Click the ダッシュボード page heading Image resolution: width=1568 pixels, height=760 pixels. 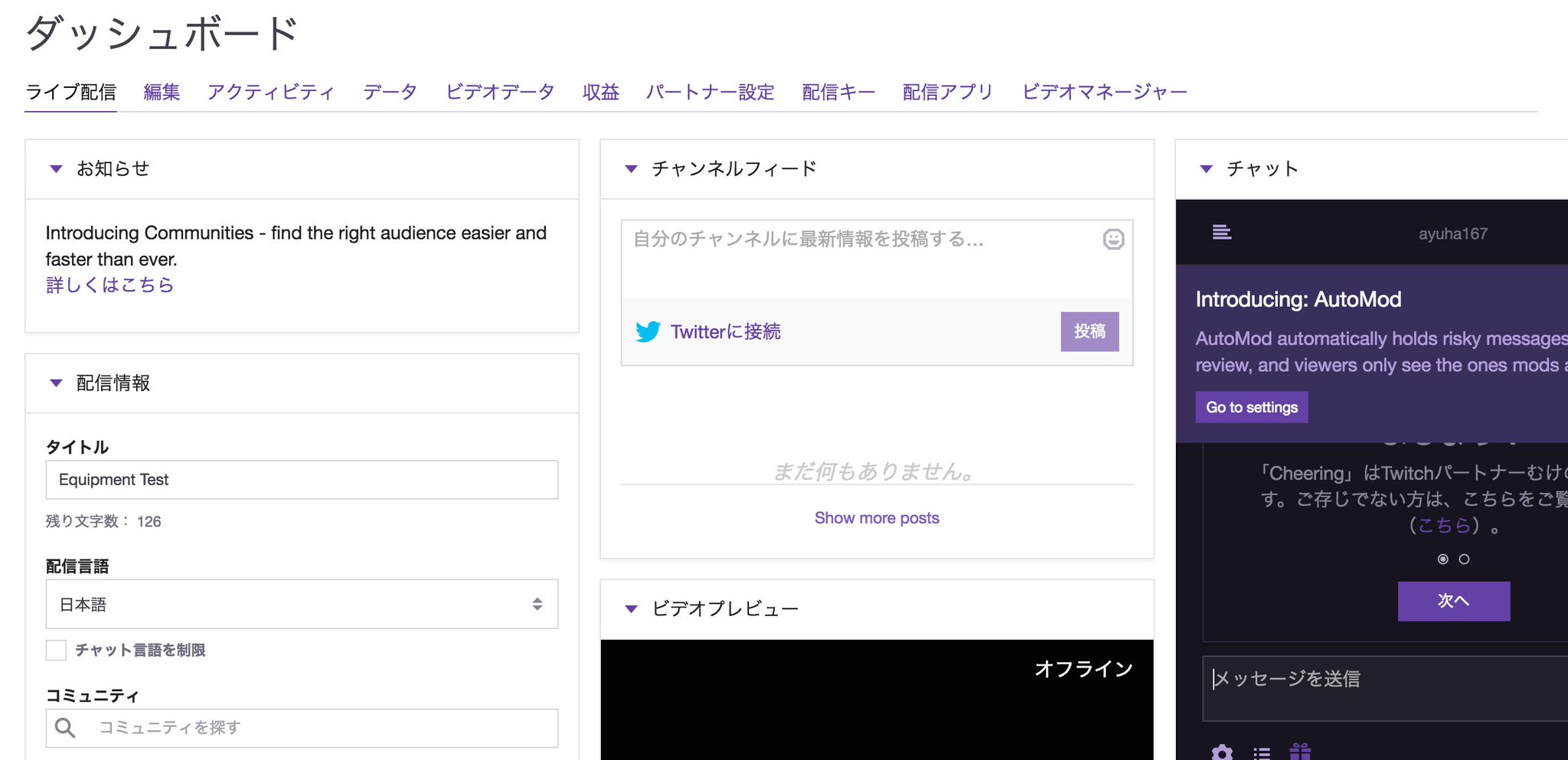162,34
